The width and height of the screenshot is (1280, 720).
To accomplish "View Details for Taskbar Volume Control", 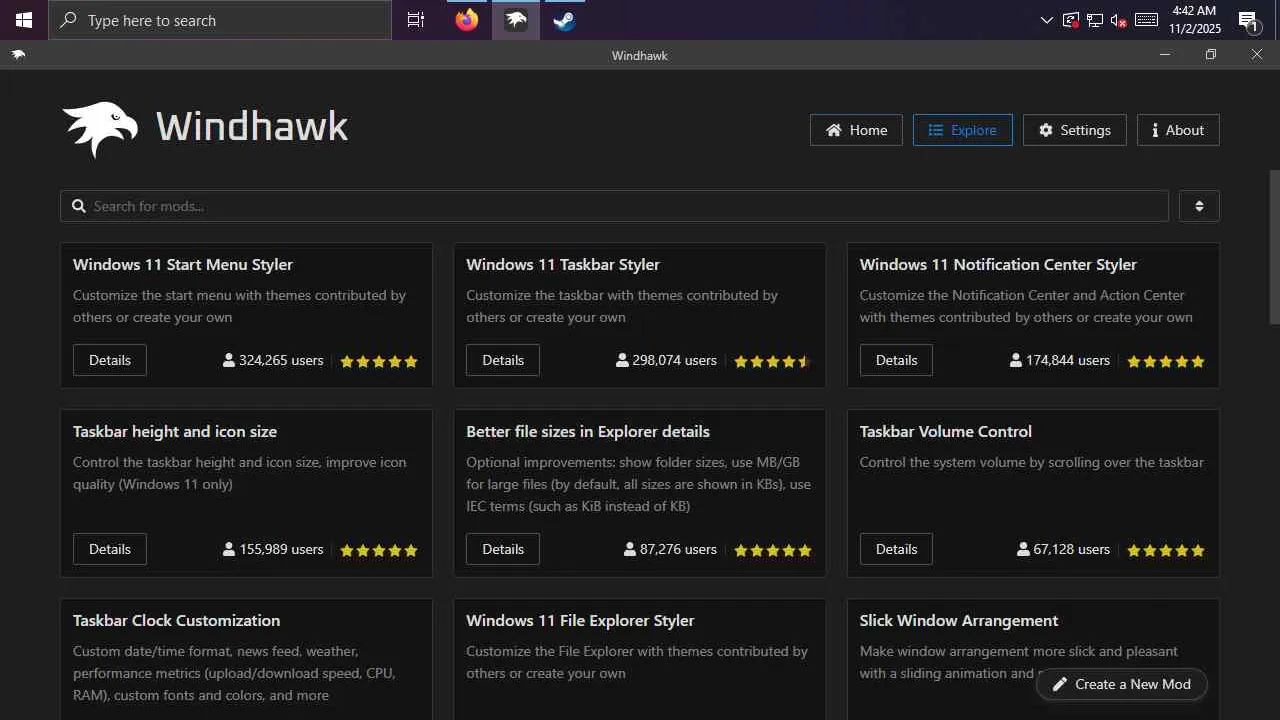I will coord(896,549).
